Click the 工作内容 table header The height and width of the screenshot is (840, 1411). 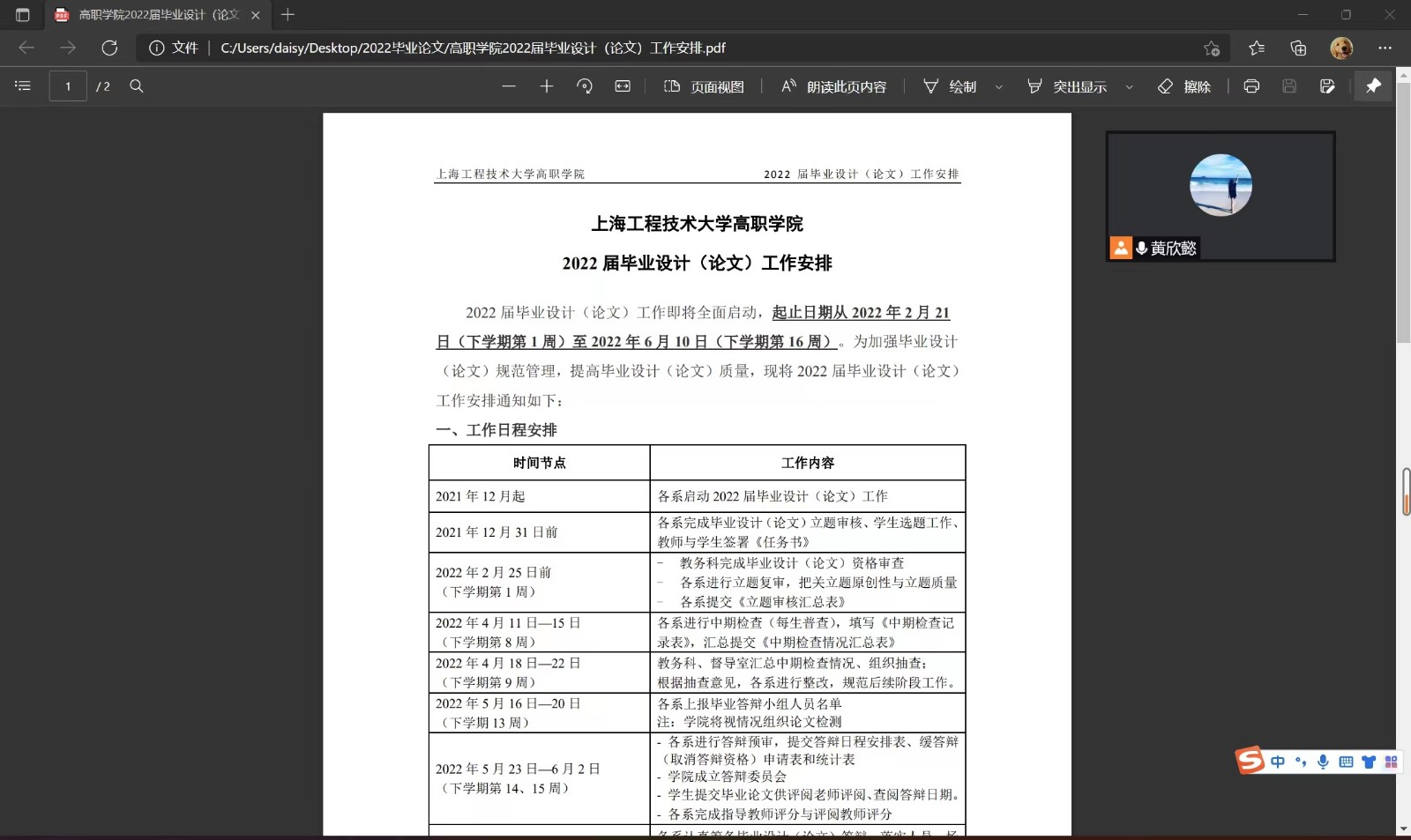click(x=808, y=463)
